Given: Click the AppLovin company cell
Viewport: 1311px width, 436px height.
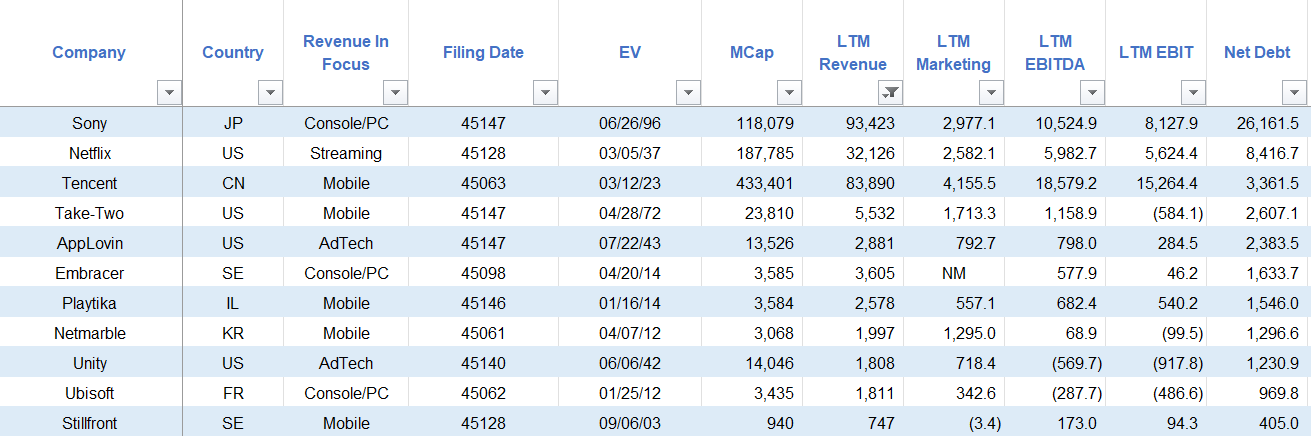Looking at the screenshot, I should (89, 243).
